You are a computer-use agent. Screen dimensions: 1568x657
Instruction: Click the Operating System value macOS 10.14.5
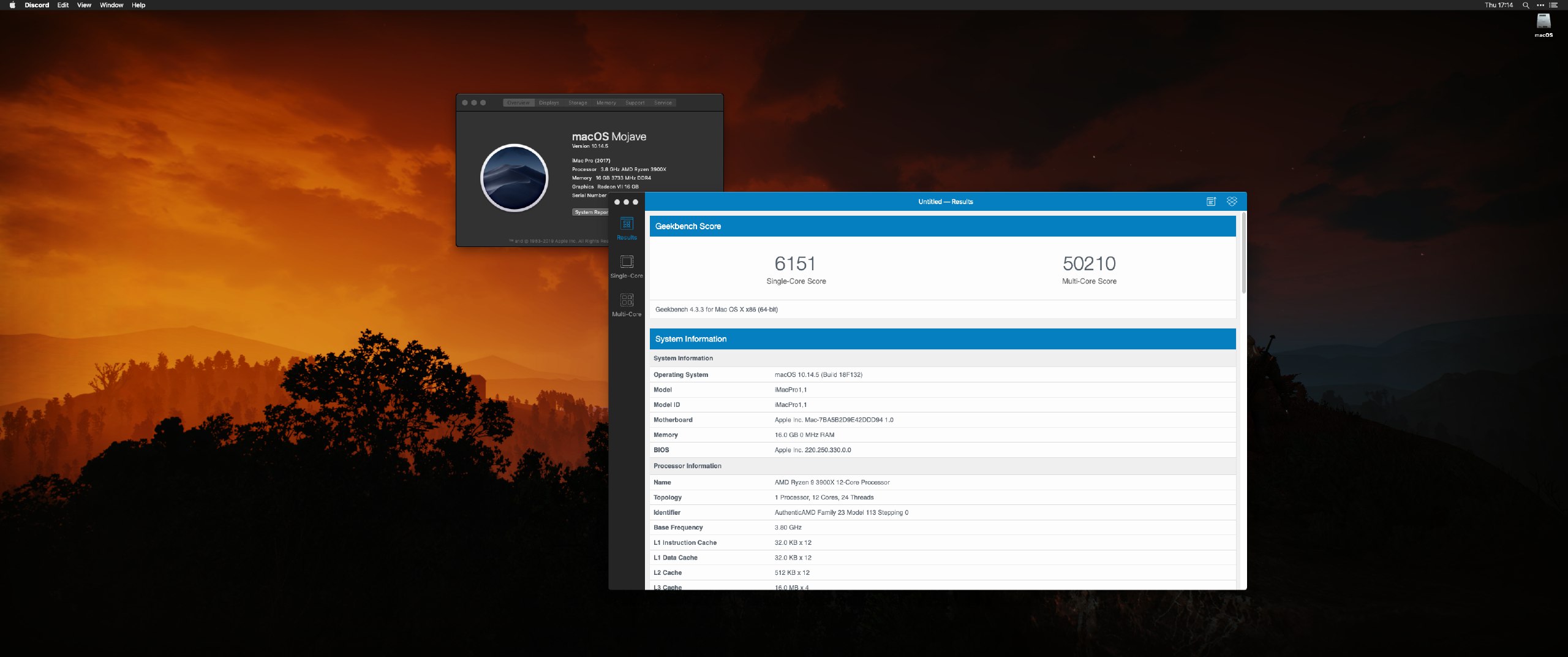(x=818, y=374)
